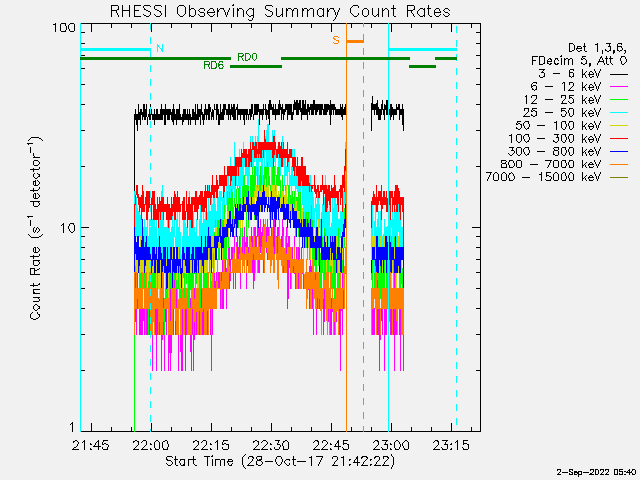640x480 pixels.
Task: Select the '3 - 6 keV' legend label
Action: tap(570, 74)
